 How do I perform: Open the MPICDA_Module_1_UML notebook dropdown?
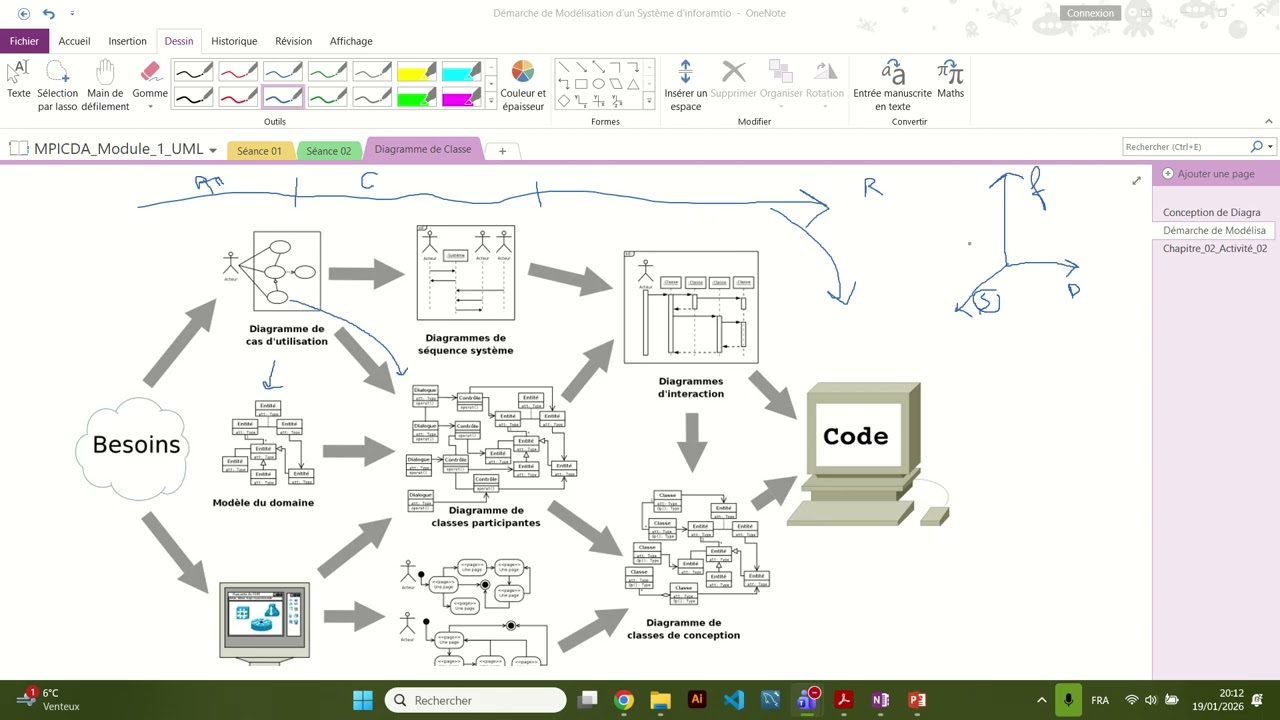tap(213, 150)
